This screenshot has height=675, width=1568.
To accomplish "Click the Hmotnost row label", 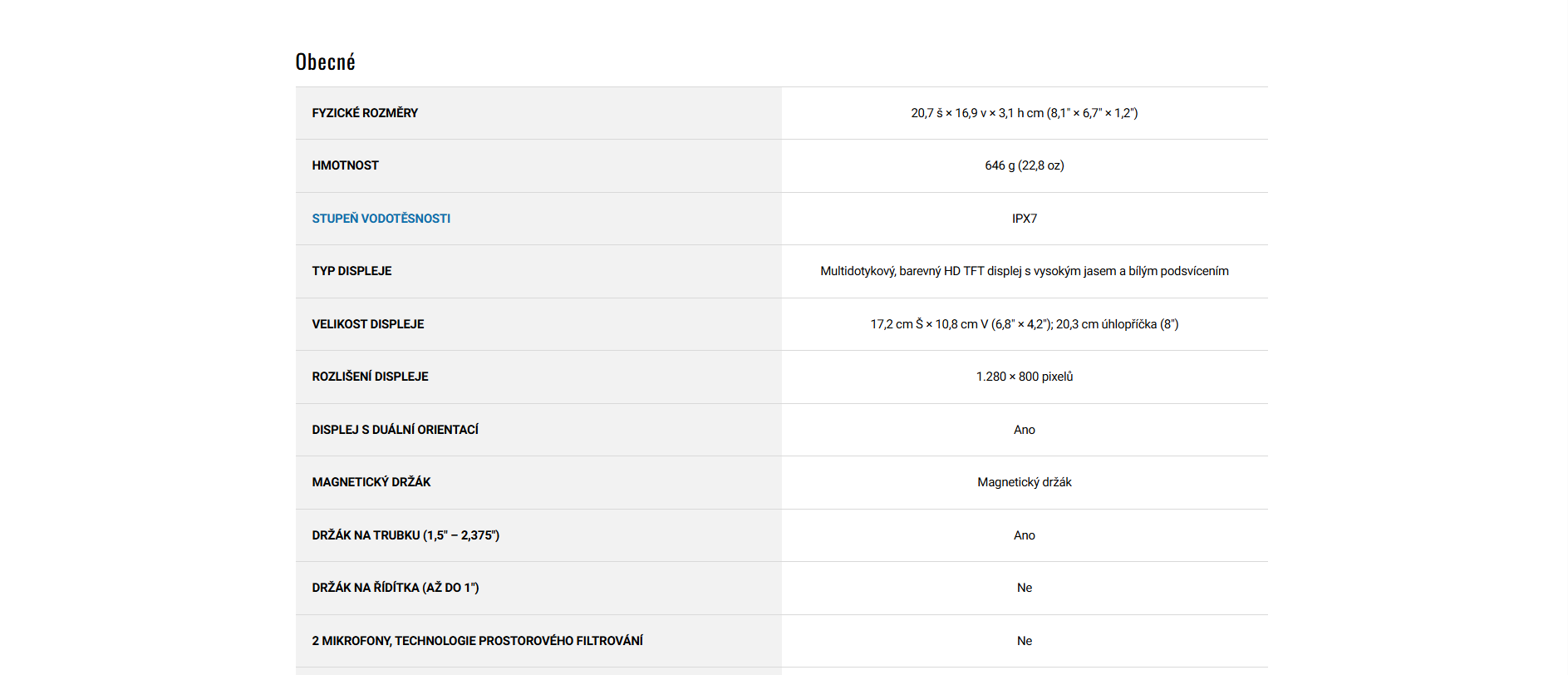I will 345,165.
